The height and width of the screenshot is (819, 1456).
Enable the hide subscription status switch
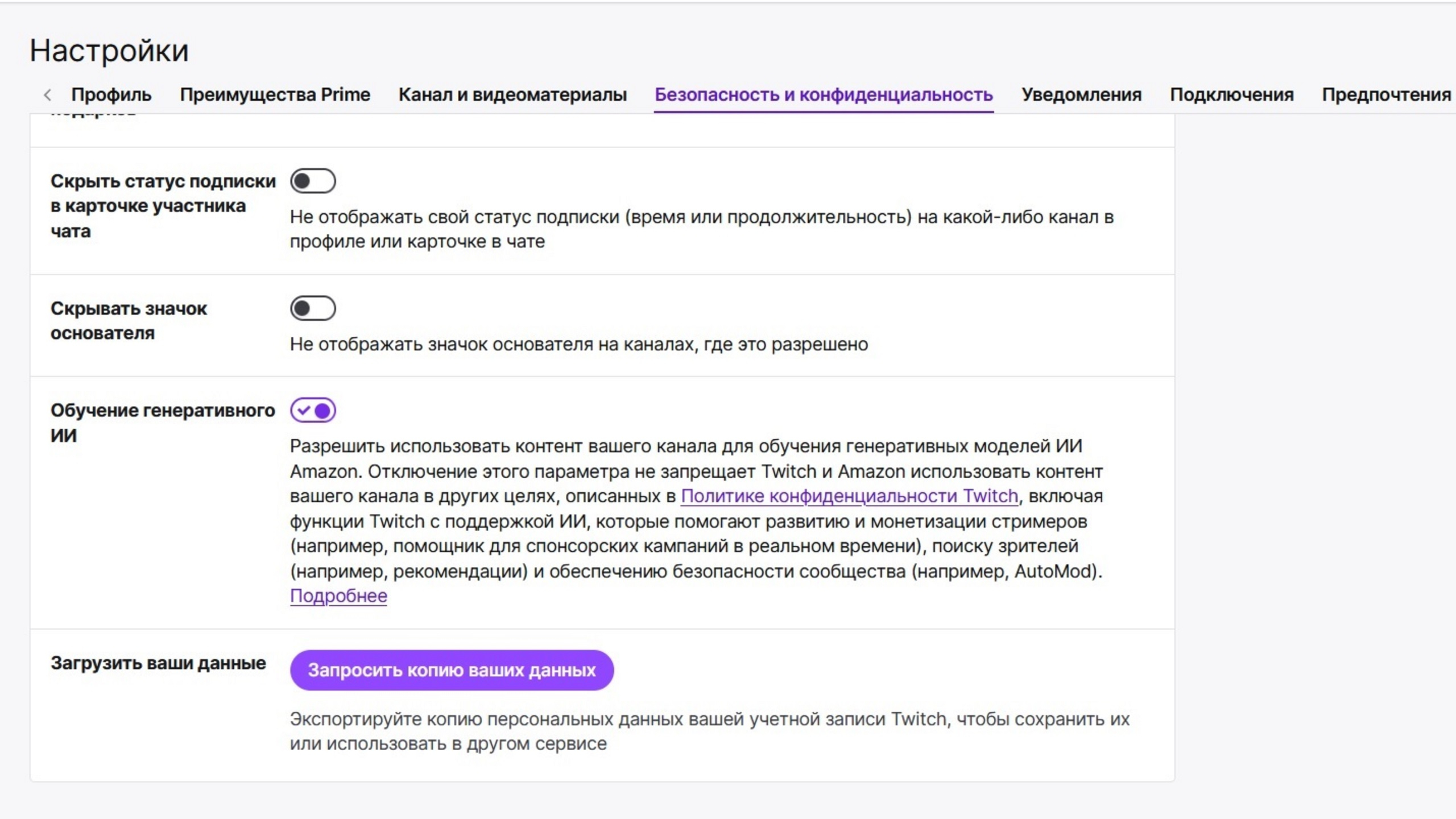(x=313, y=181)
